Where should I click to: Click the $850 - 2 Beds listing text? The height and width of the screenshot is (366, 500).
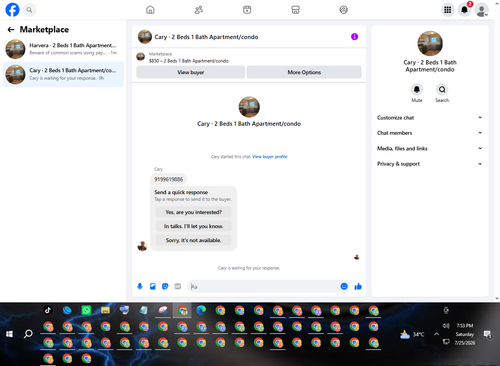(x=189, y=61)
